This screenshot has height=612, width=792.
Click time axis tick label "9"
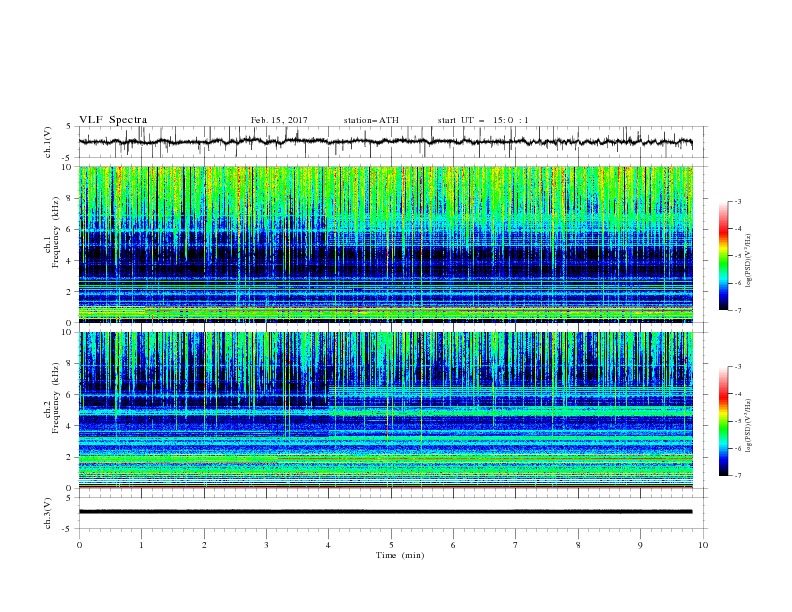tap(640, 545)
